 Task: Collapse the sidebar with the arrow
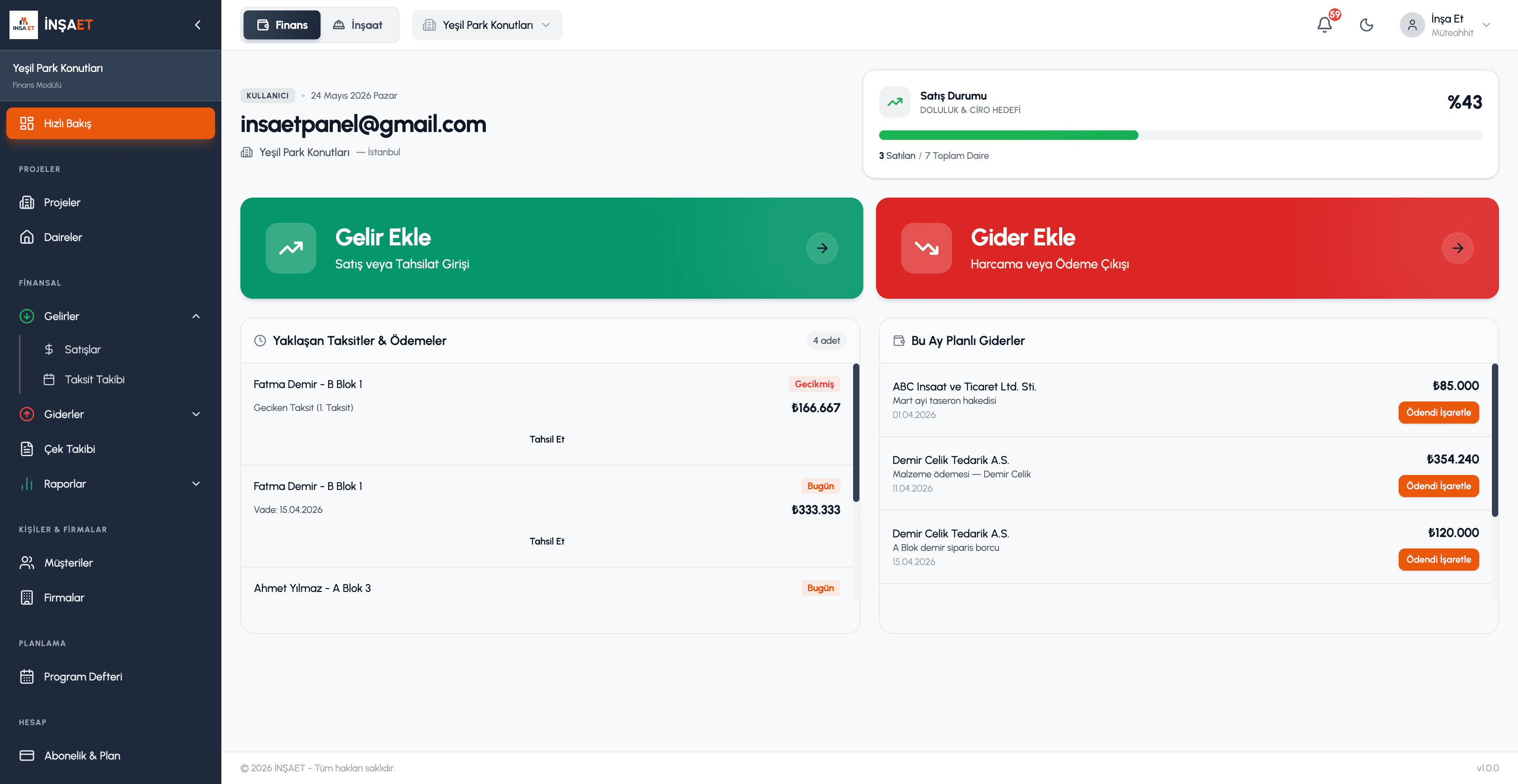[x=198, y=25]
